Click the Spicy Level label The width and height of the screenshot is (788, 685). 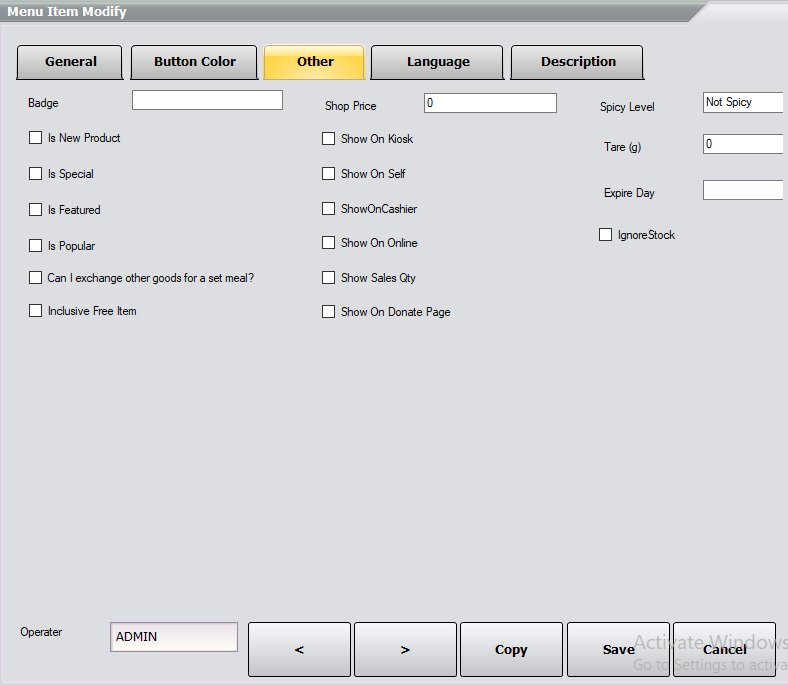click(x=627, y=107)
